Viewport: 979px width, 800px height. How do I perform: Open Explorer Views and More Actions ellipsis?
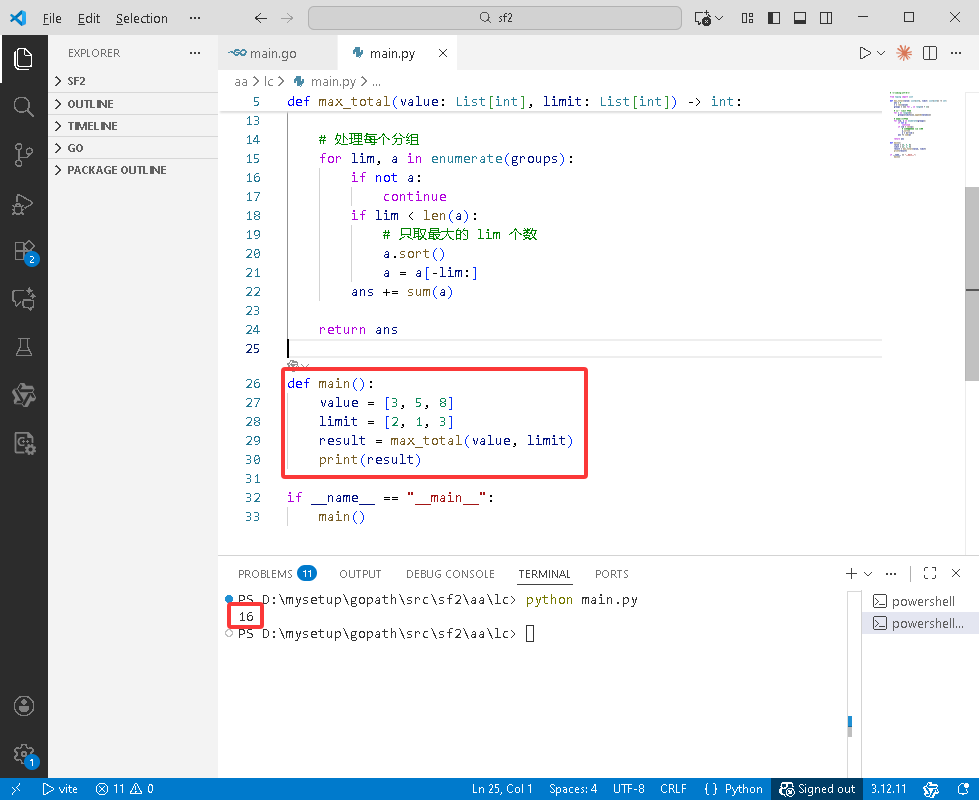(195, 53)
